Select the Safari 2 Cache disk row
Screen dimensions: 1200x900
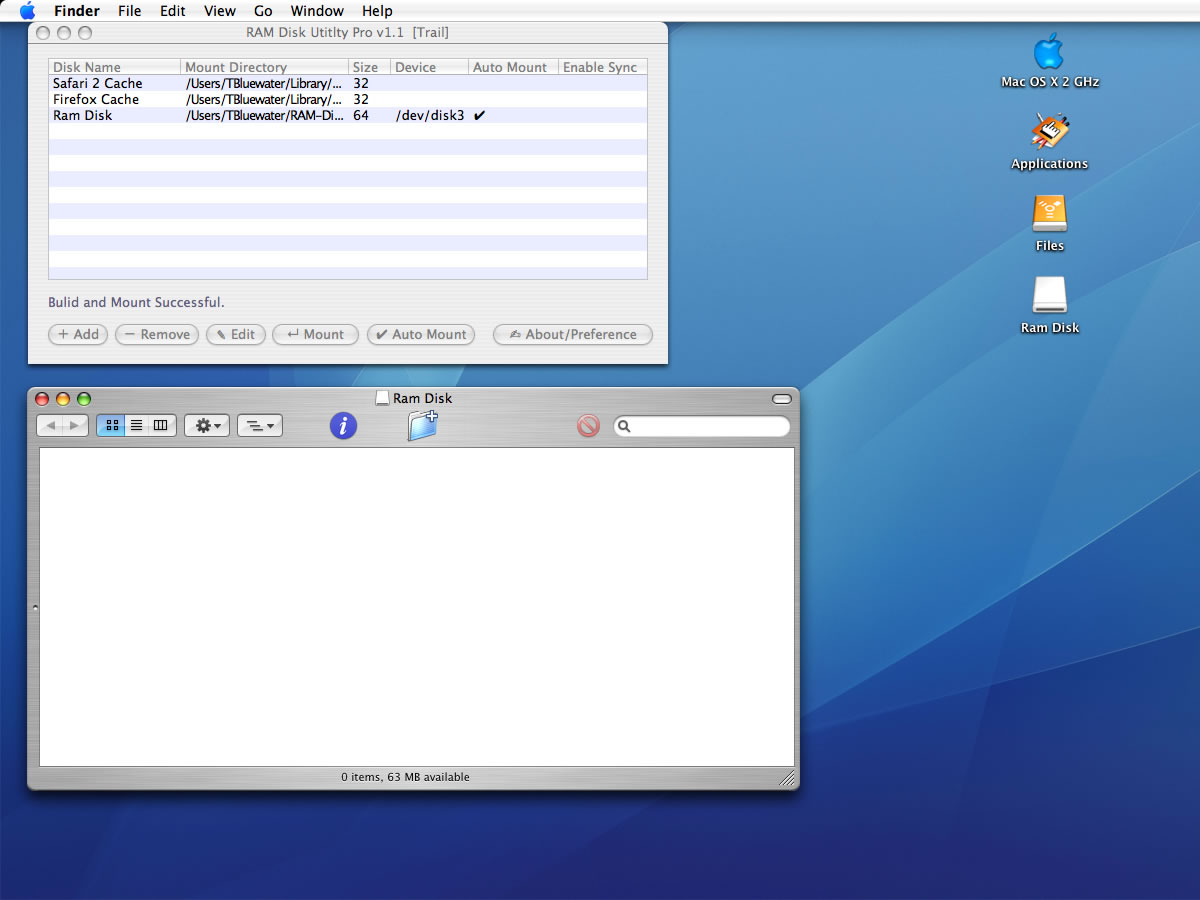(x=348, y=83)
